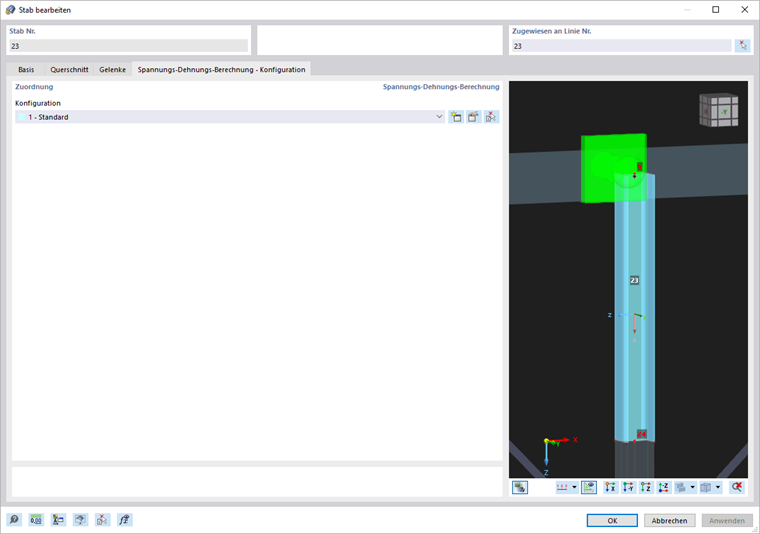Click the navigation cube in preview
760x534 pixels.
pos(719,110)
